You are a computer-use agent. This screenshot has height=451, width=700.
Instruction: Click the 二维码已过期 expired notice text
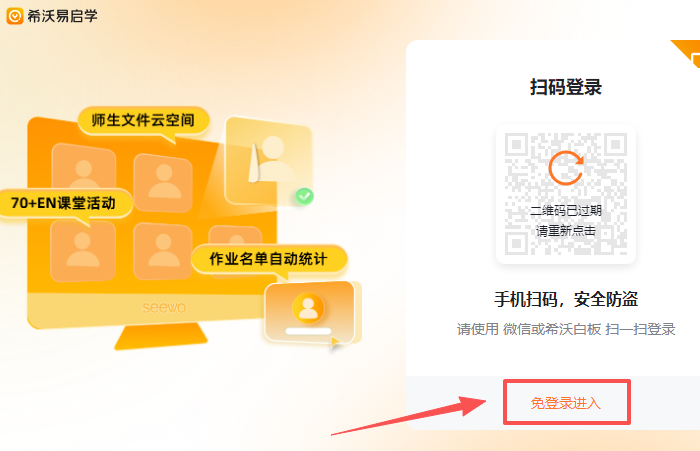pos(566,210)
